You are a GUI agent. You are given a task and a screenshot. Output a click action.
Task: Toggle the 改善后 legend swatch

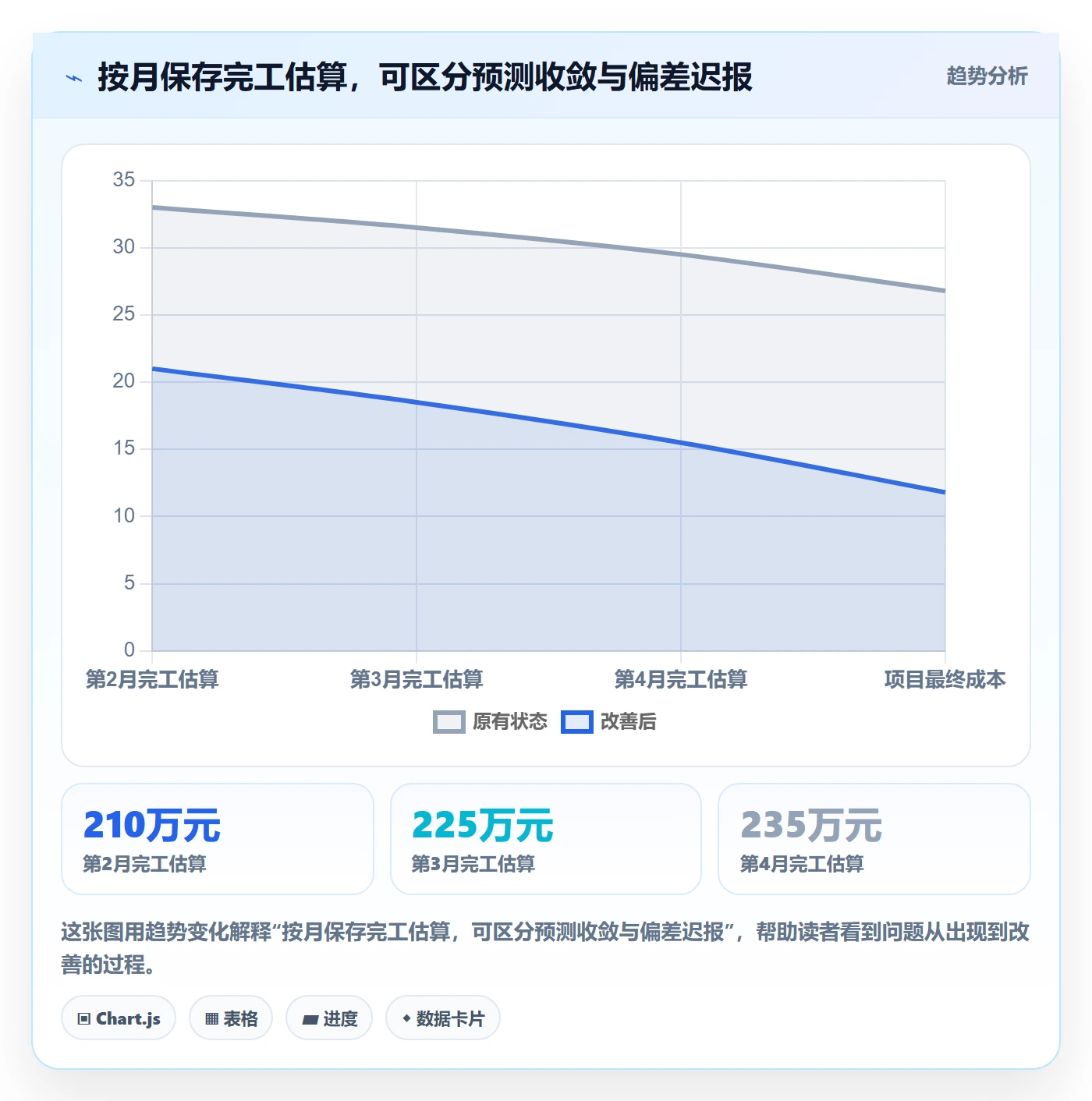[576, 722]
